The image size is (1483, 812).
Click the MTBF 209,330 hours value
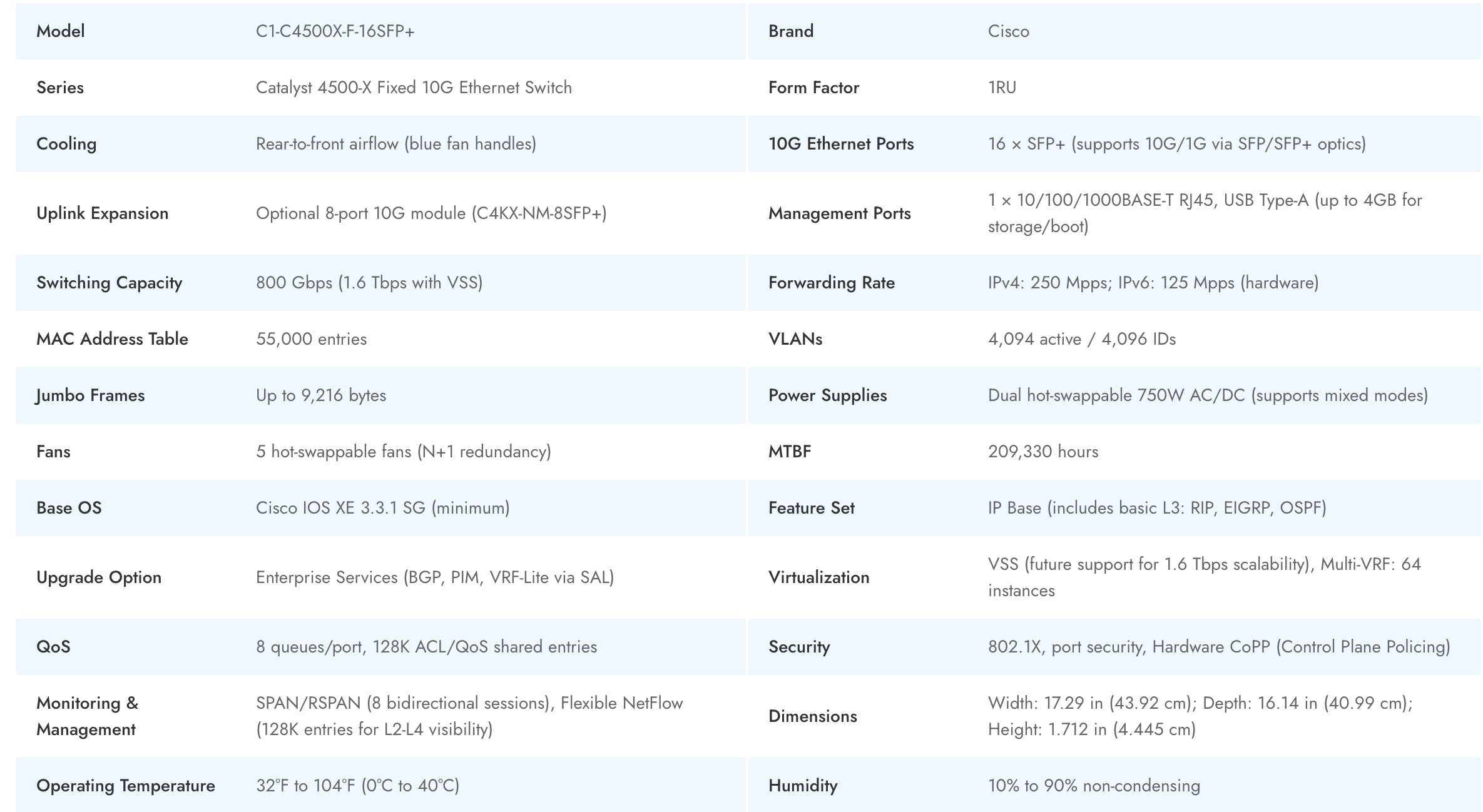[1042, 452]
